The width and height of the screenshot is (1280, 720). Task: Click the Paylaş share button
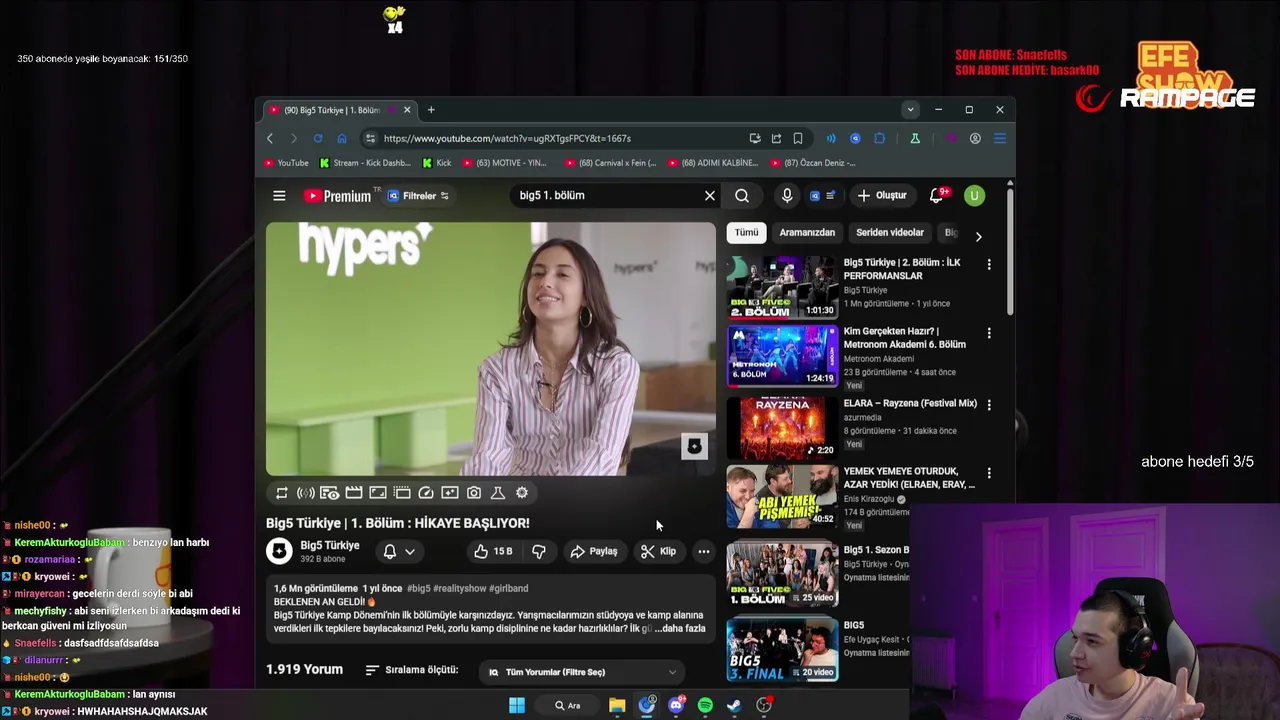tap(594, 551)
